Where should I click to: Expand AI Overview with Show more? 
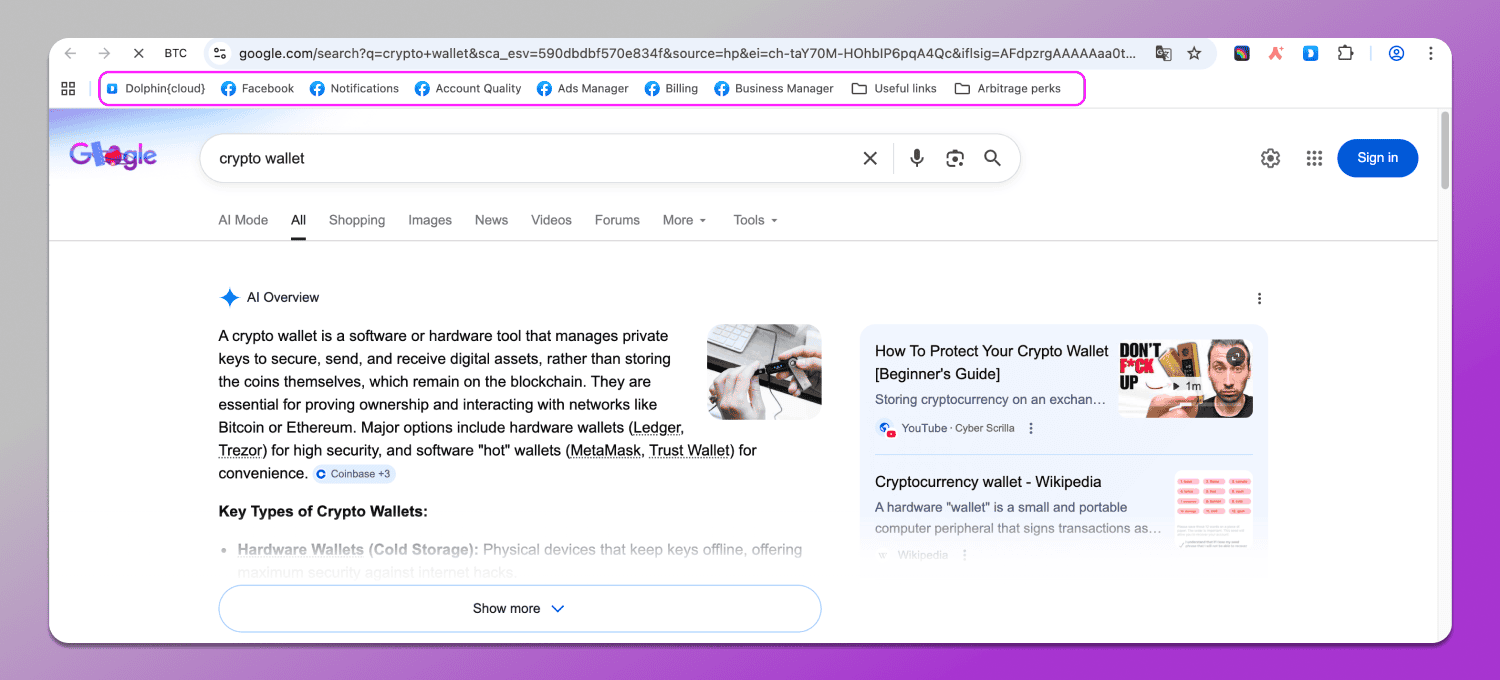point(519,608)
